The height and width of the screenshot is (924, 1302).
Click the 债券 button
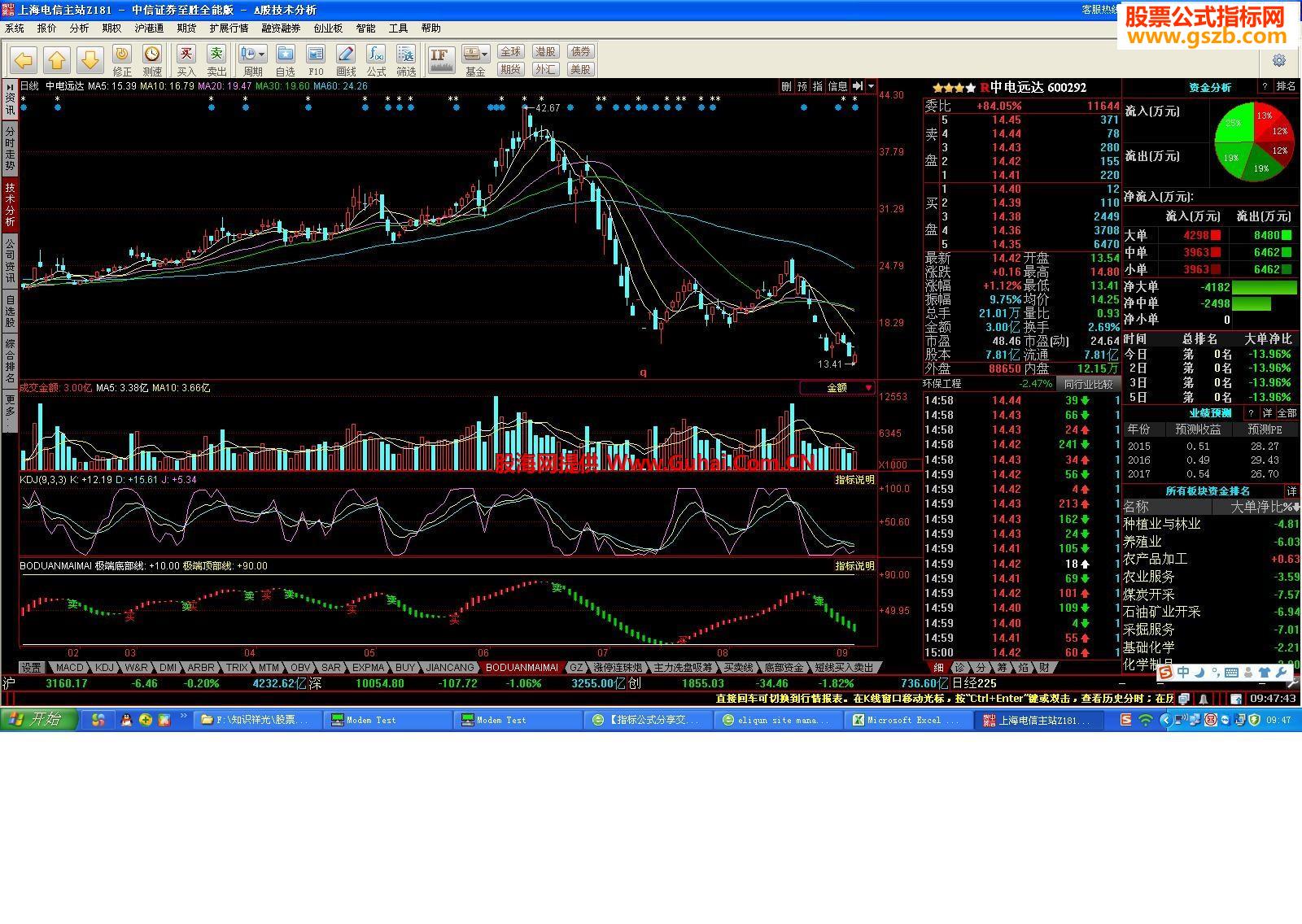pyautogui.click(x=580, y=51)
